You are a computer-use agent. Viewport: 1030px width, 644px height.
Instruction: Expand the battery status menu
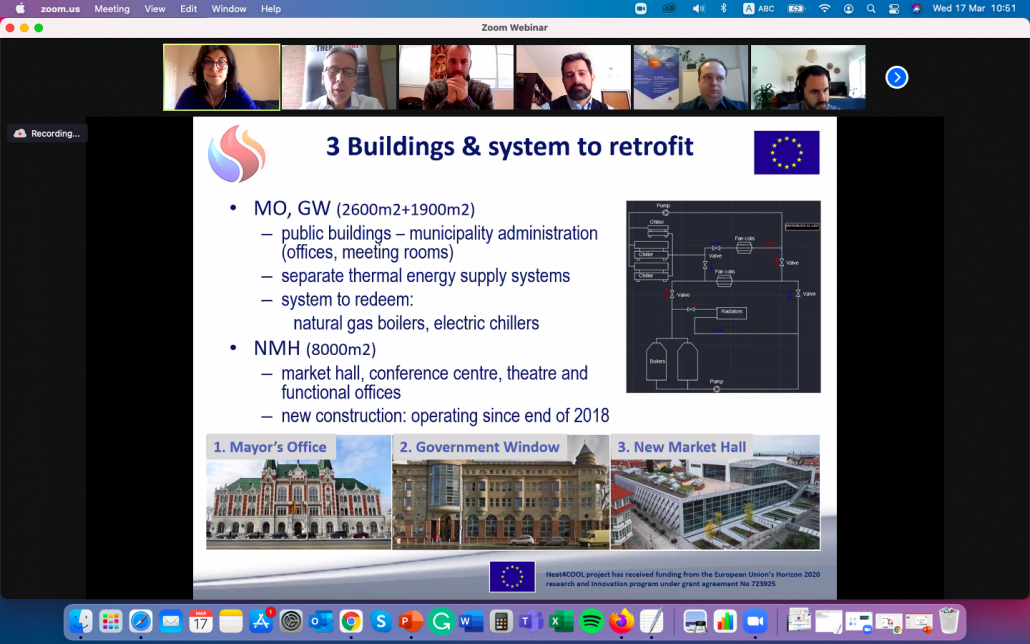pos(796,9)
